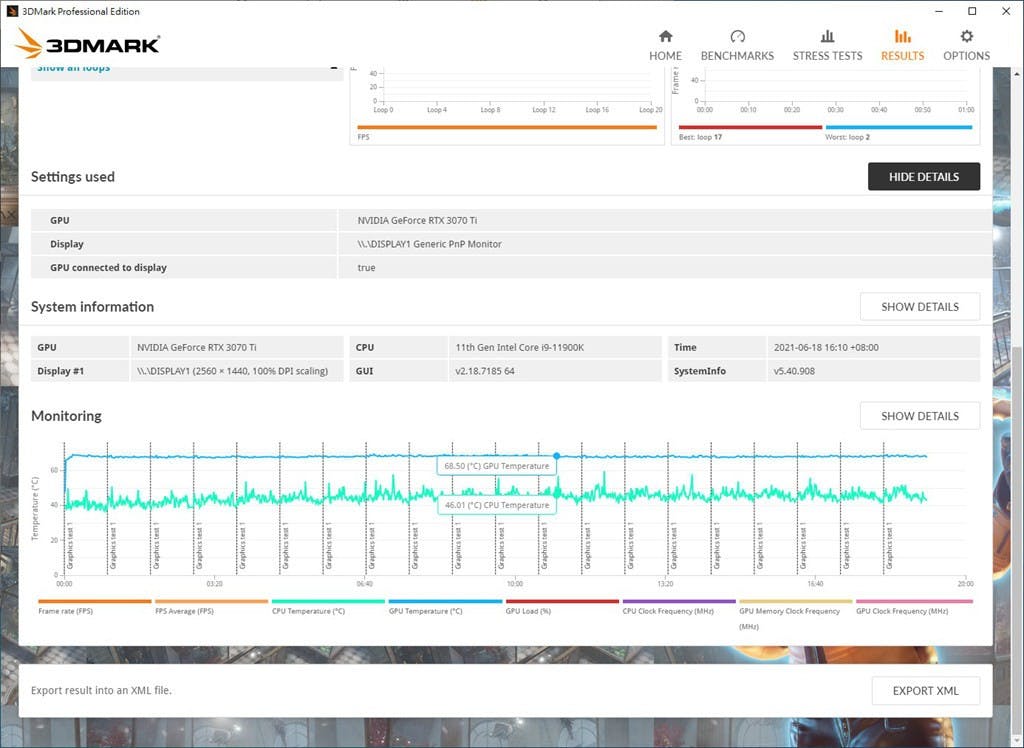
Task: Click the Settings used heading
Action: pyautogui.click(x=72, y=176)
